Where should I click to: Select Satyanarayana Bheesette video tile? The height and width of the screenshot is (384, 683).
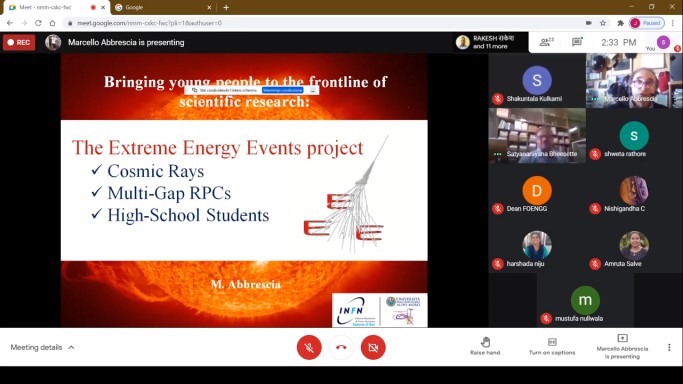pos(537,135)
